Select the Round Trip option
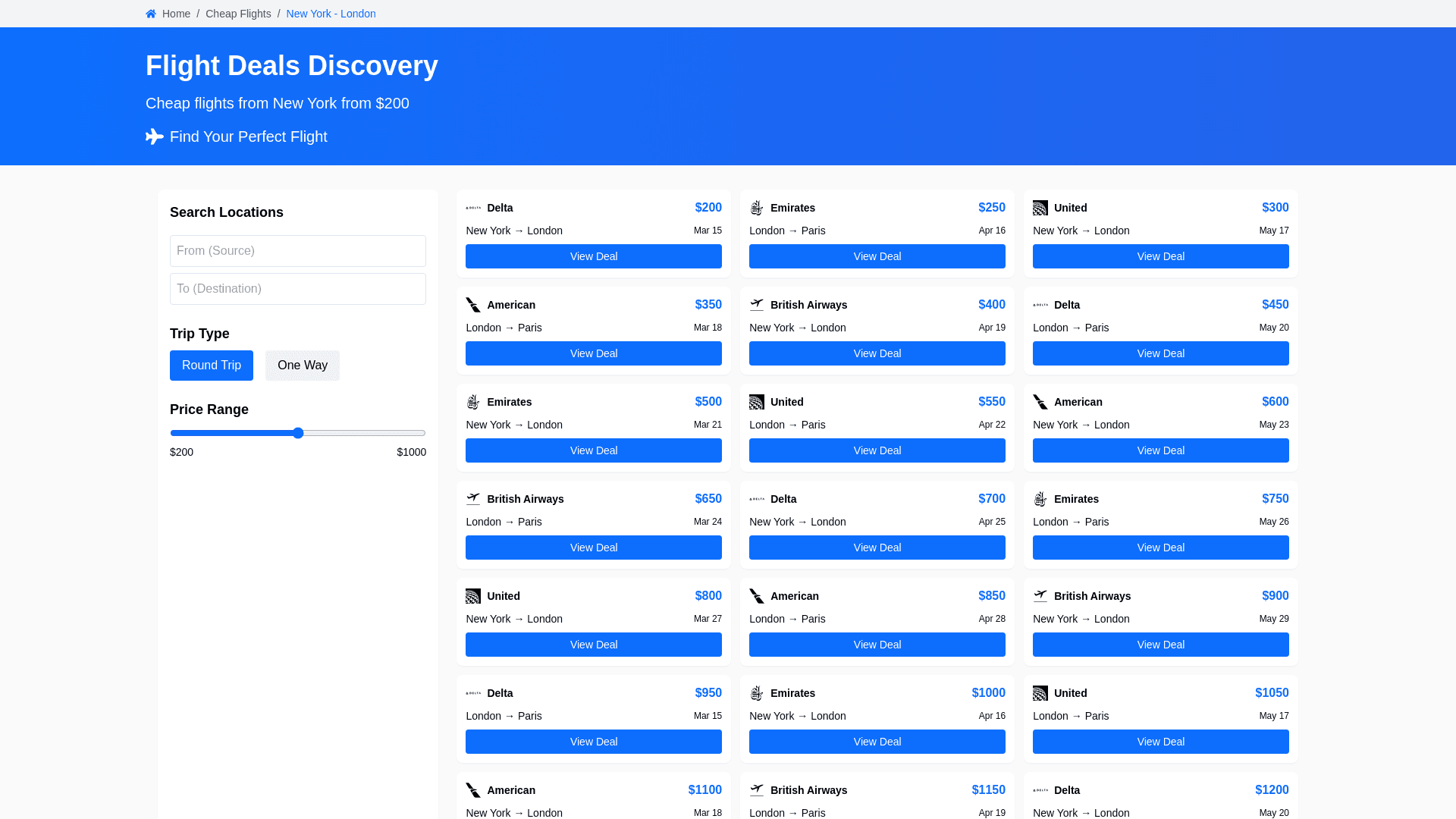The image size is (1456, 819). click(212, 366)
